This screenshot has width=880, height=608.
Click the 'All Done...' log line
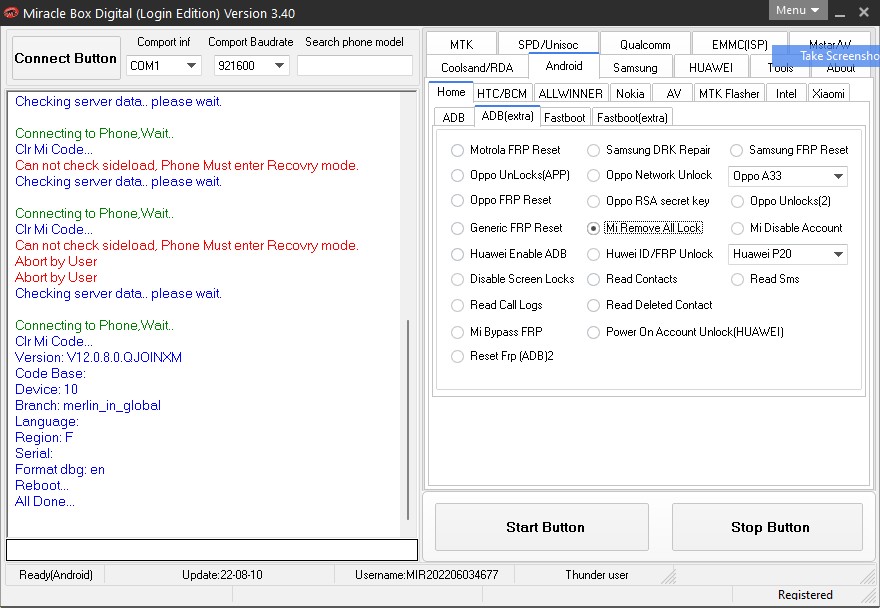pos(44,501)
